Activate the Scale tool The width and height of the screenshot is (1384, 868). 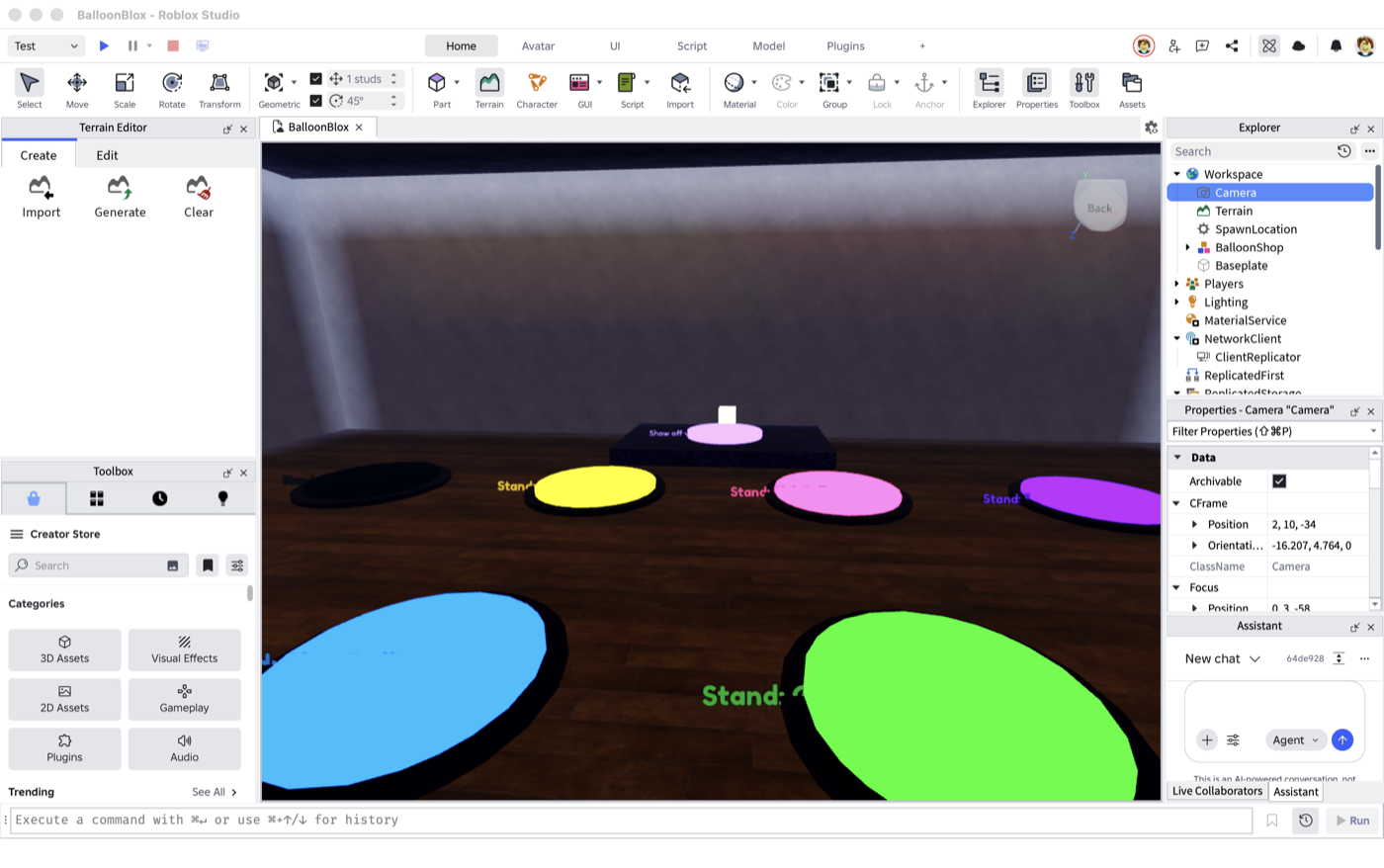point(125,89)
